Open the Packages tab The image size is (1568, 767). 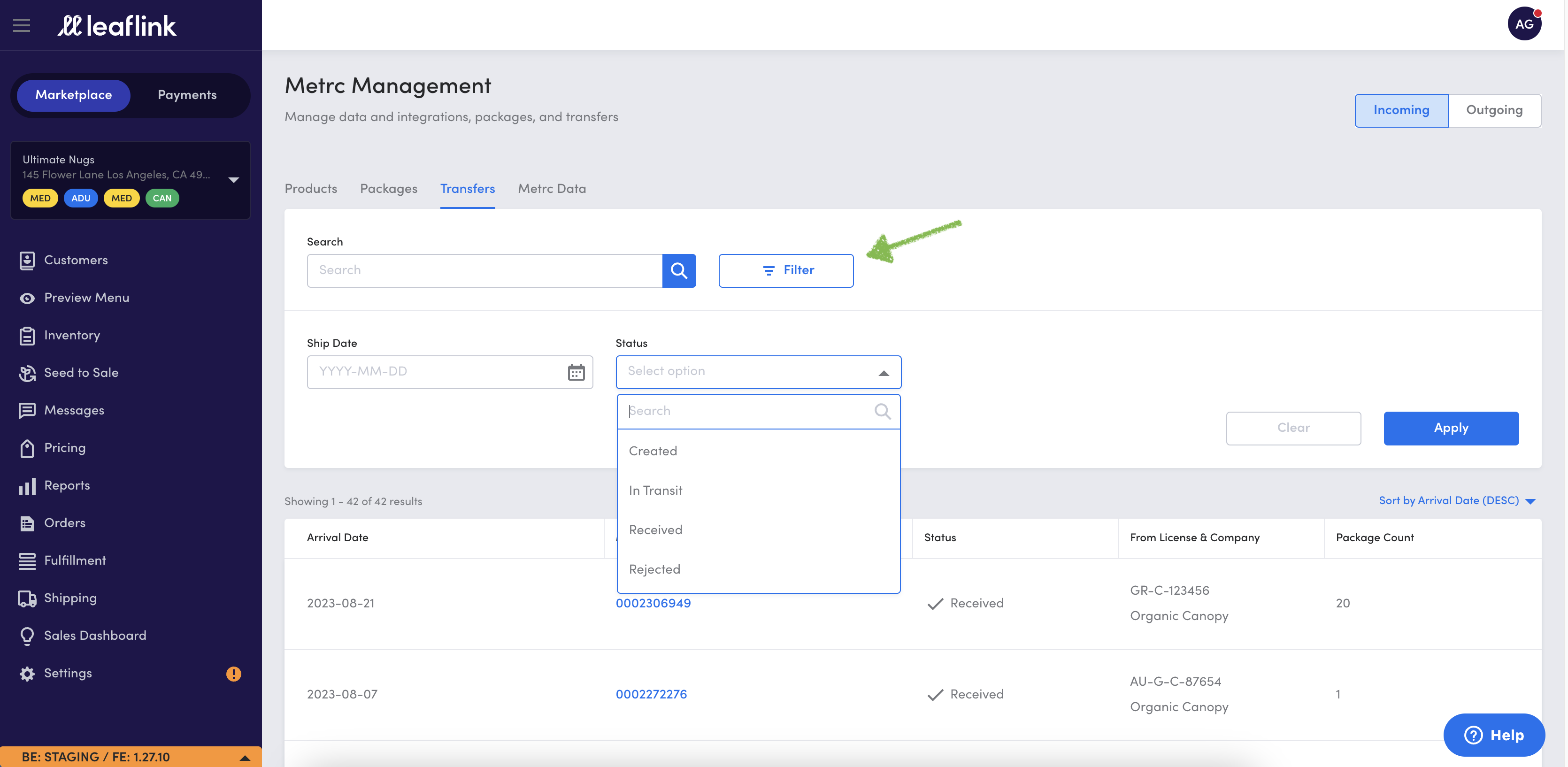click(x=388, y=189)
